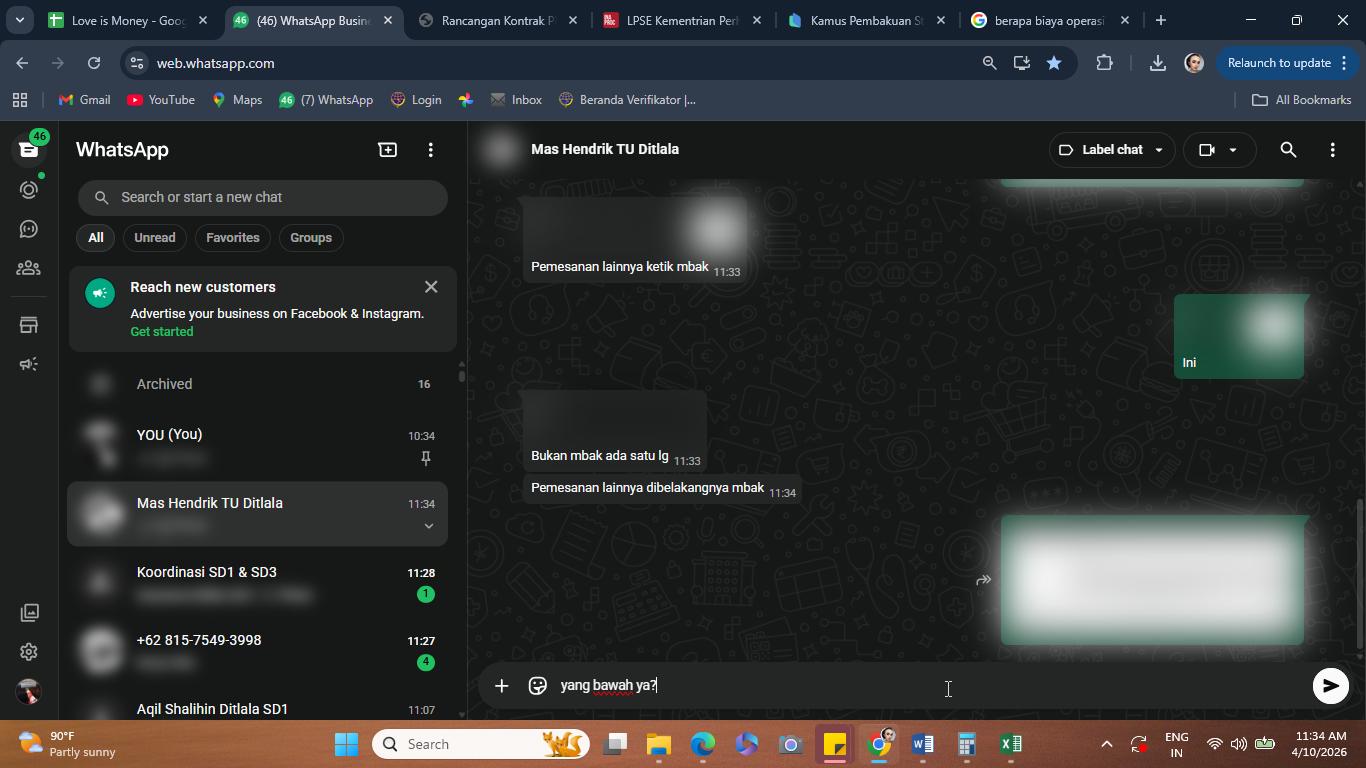Open Microsoft Word from the taskbar
The width and height of the screenshot is (1366, 768).
pyautogui.click(x=923, y=744)
